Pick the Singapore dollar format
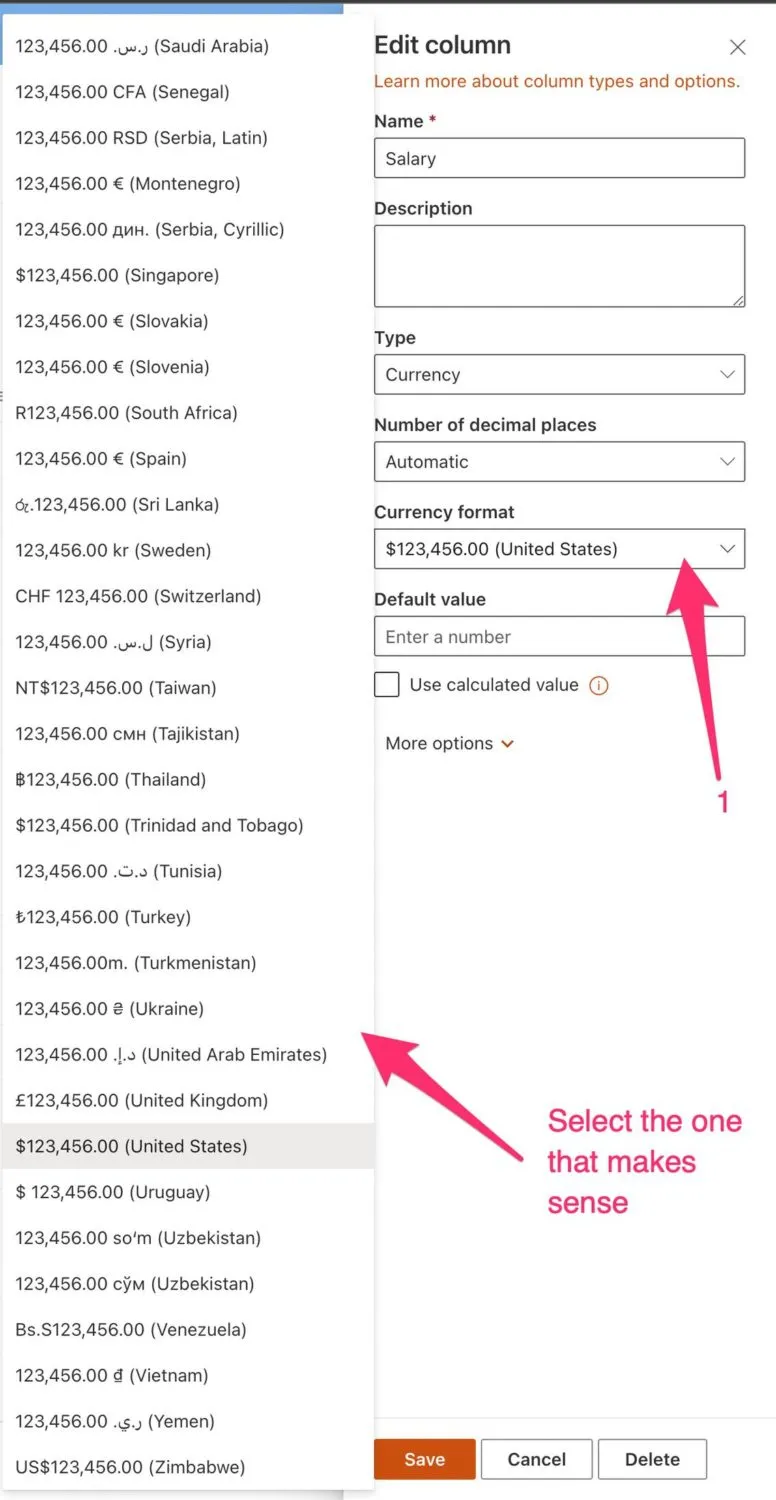 [117, 276]
